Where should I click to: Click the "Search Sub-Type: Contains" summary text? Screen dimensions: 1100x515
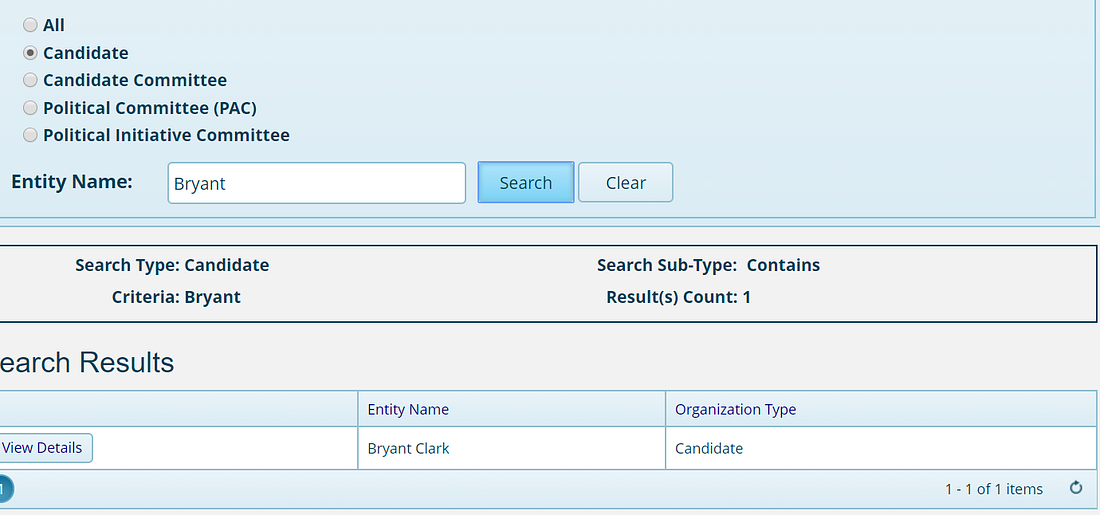(x=708, y=265)
